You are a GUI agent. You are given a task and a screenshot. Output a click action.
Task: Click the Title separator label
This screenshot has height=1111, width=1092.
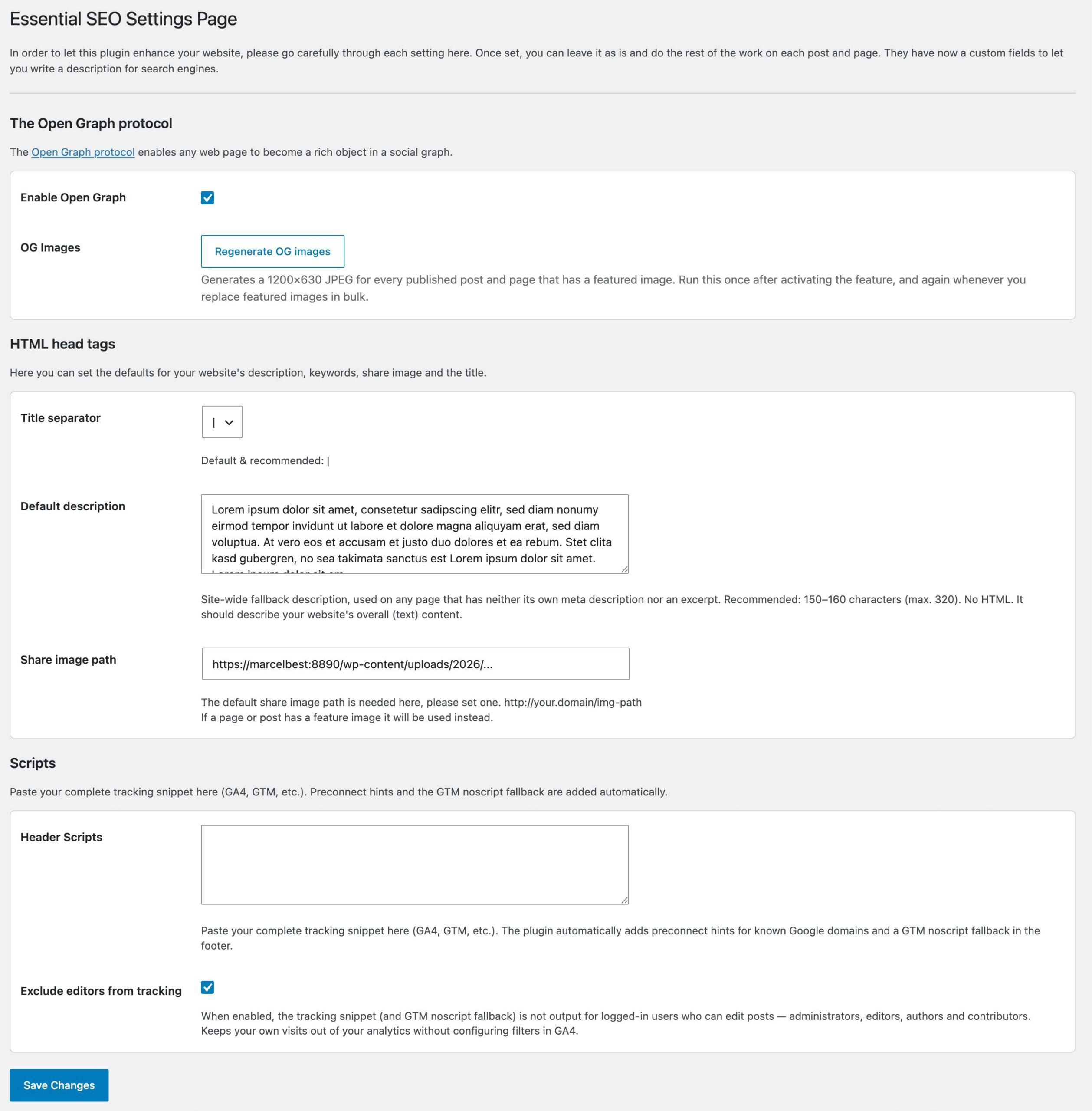coord(60,417)
